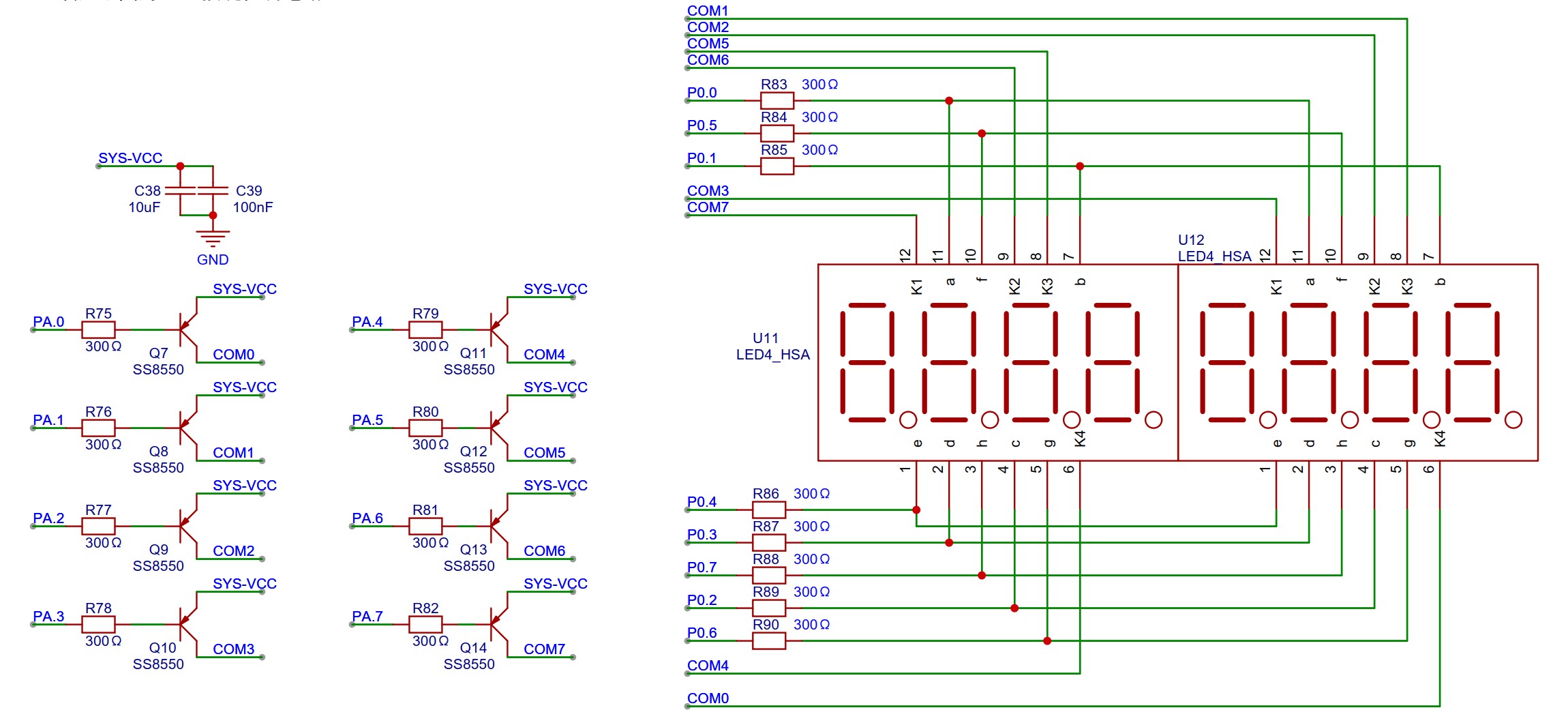
Task: Click COM0 label at bottom right circuit
Action: (708, 698)
